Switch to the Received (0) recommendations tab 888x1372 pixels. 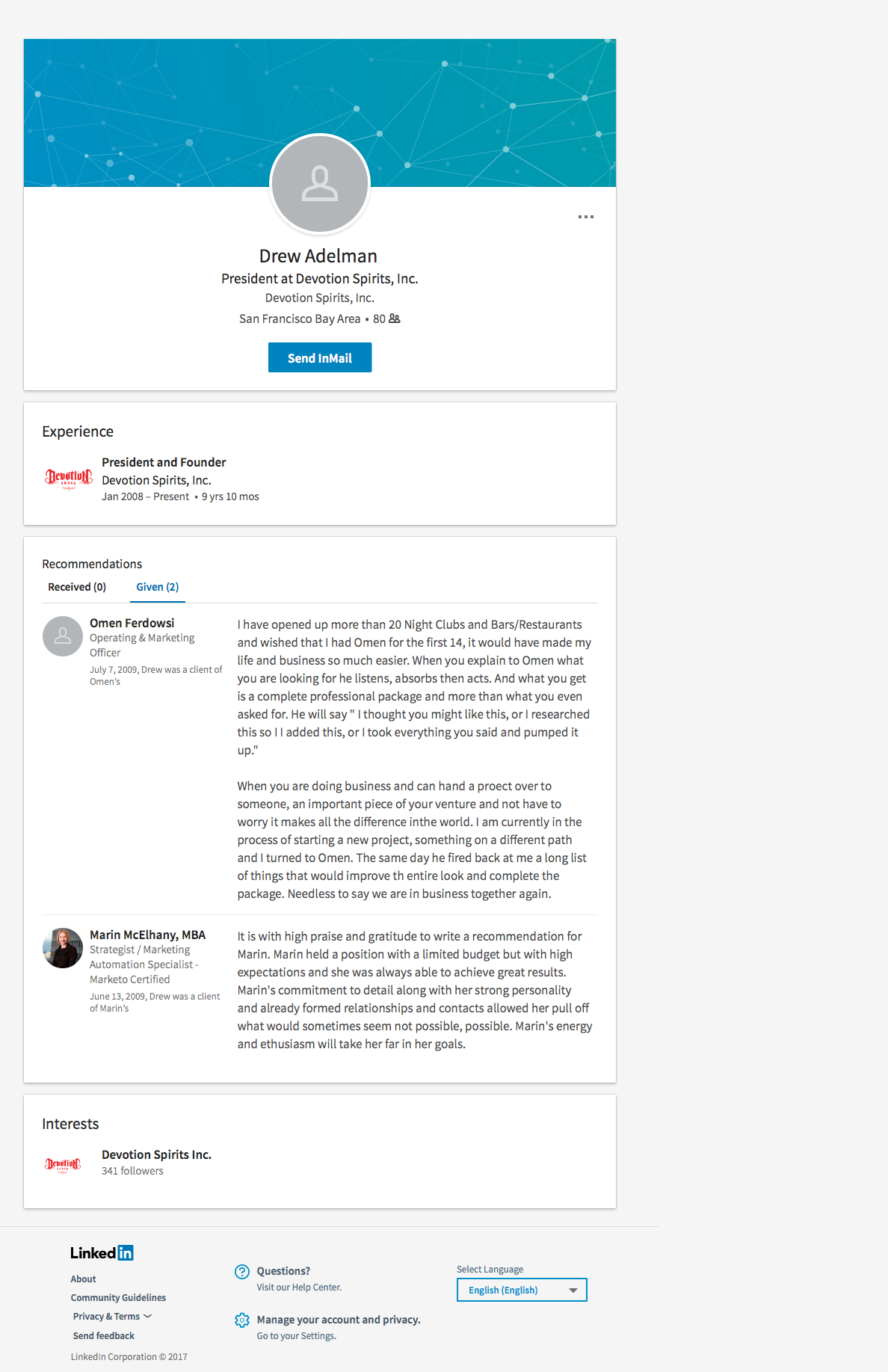[77, 587]
